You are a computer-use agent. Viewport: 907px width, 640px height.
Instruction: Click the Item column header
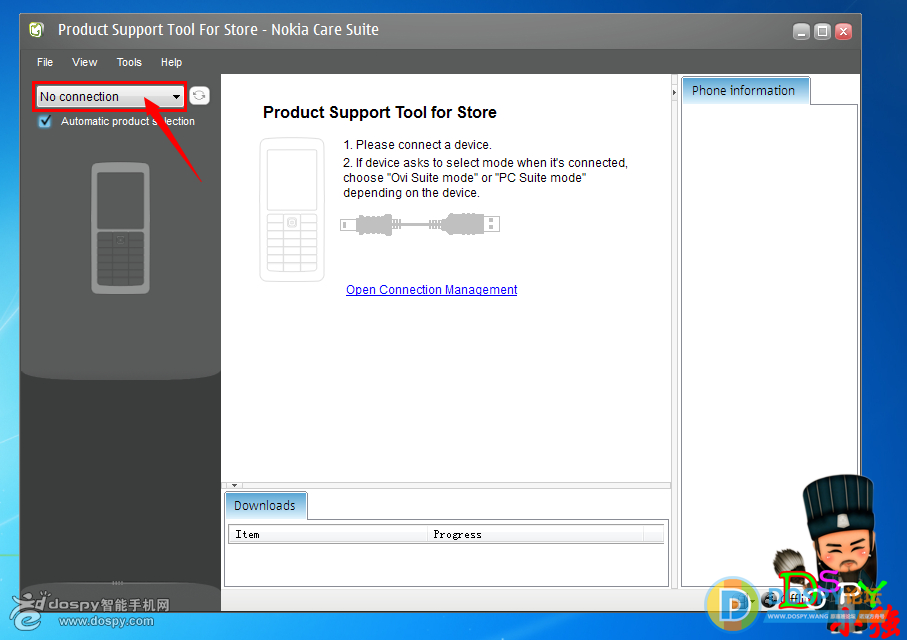click(x=328, y=534)
